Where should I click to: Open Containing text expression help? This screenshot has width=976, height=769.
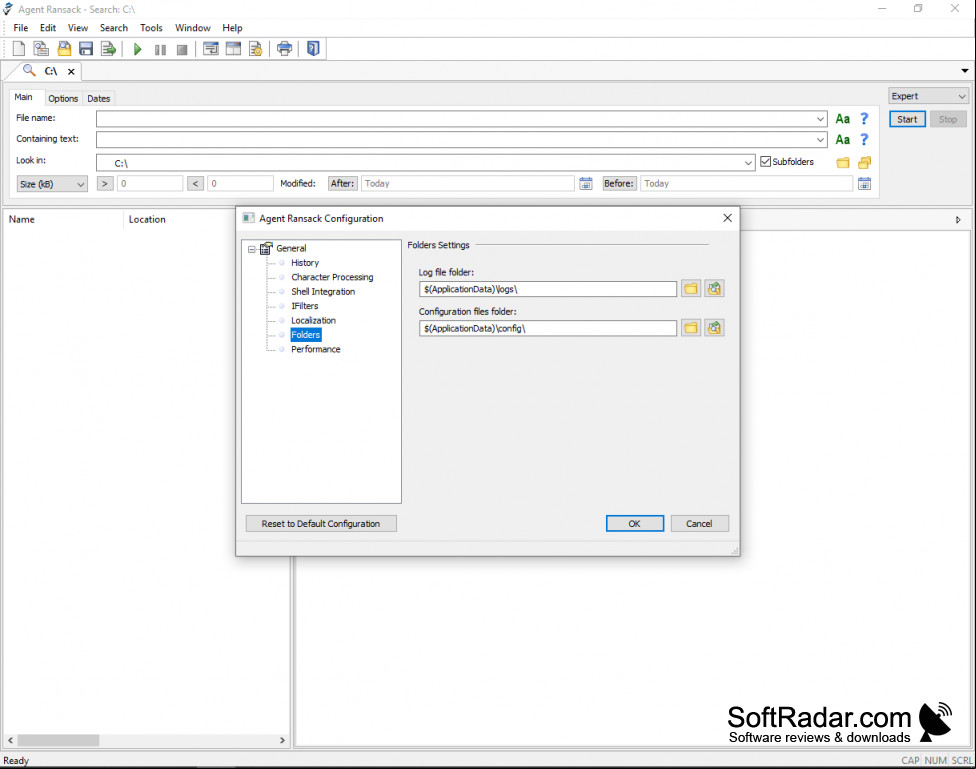[864, 139]
